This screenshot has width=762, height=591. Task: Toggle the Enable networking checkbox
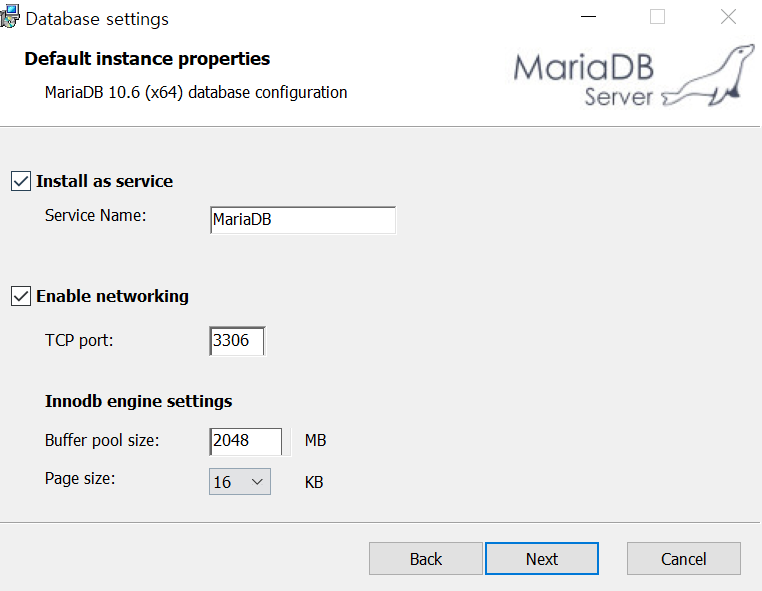(21, 296)
